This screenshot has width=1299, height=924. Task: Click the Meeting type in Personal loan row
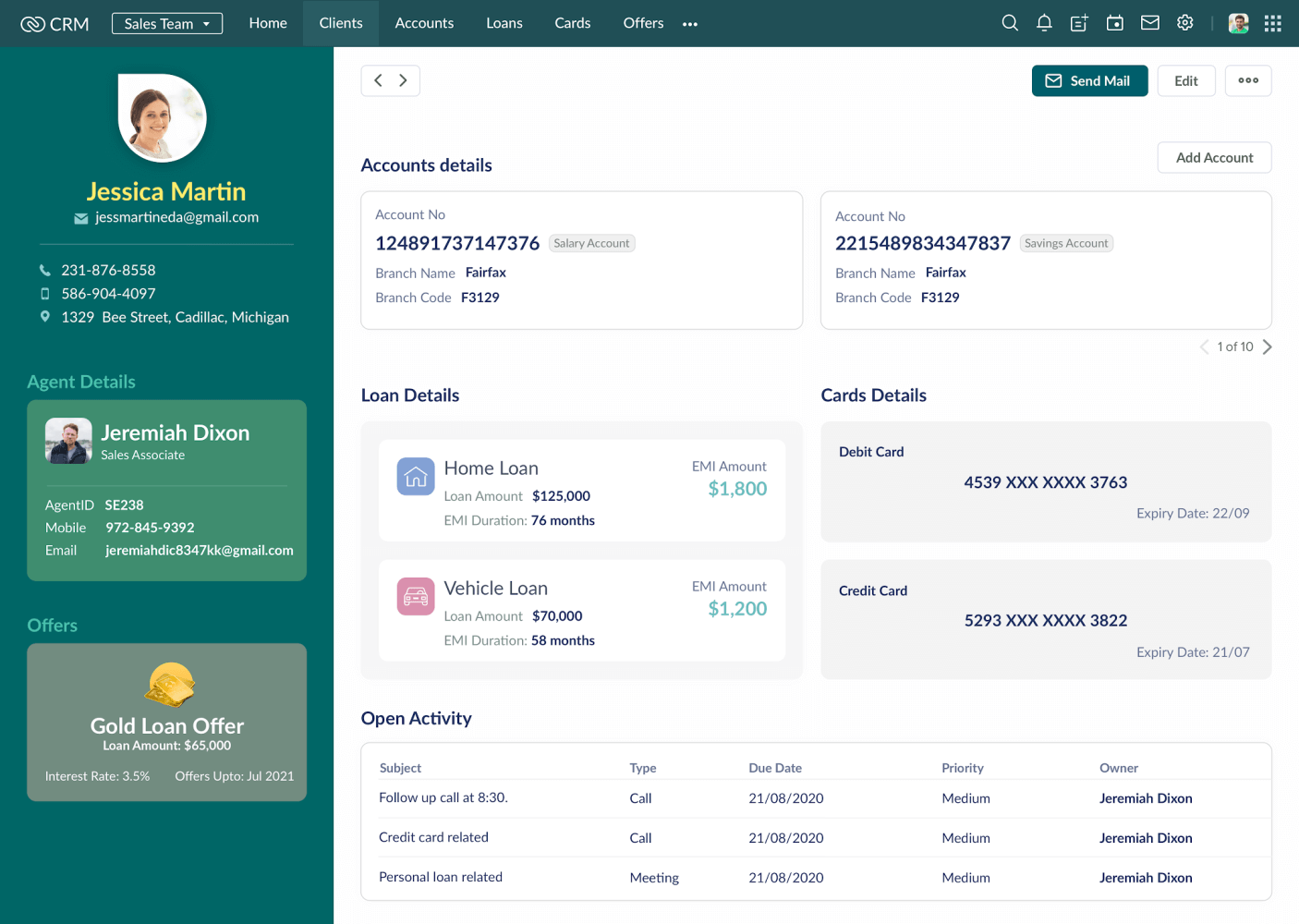[x=654, y=878]
